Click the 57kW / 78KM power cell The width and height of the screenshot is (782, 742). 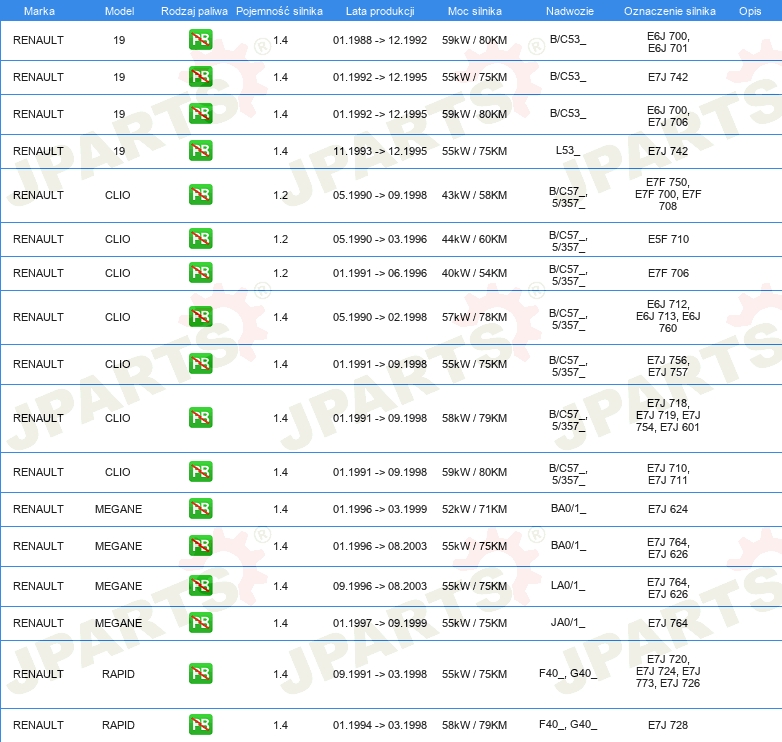click(474, 317)
